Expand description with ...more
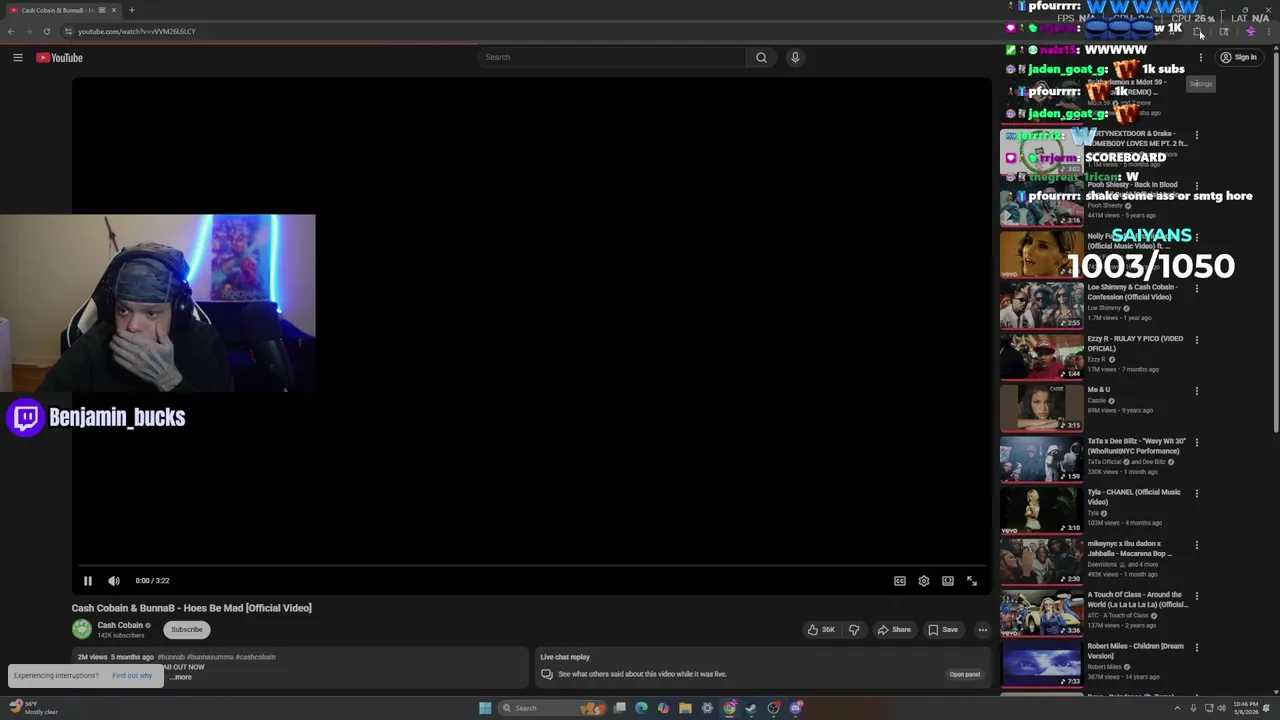The width and height of the screenshot is (1280, 720). coord(181,677)
